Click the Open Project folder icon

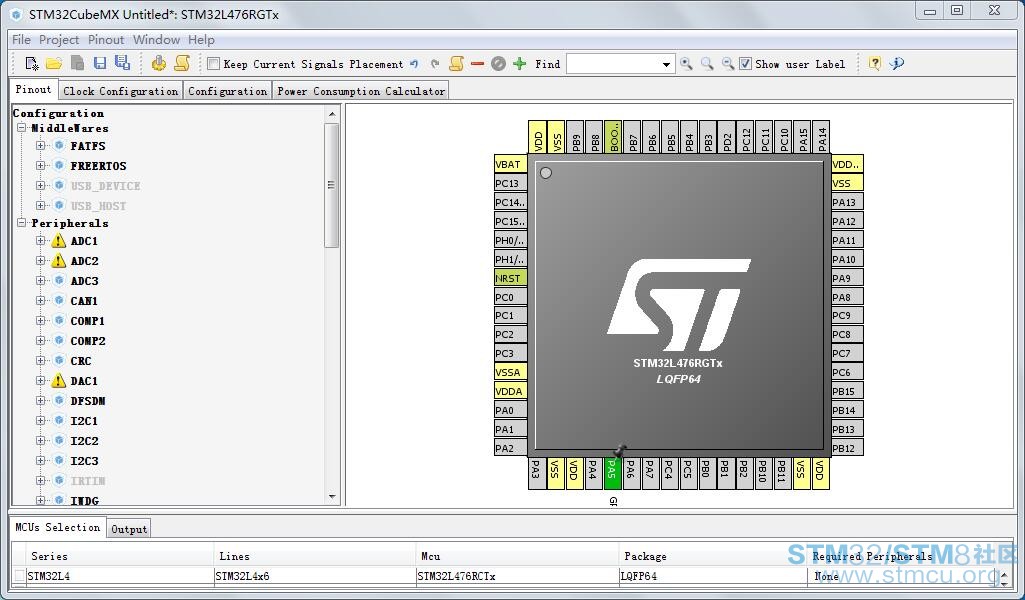(54, 63)
